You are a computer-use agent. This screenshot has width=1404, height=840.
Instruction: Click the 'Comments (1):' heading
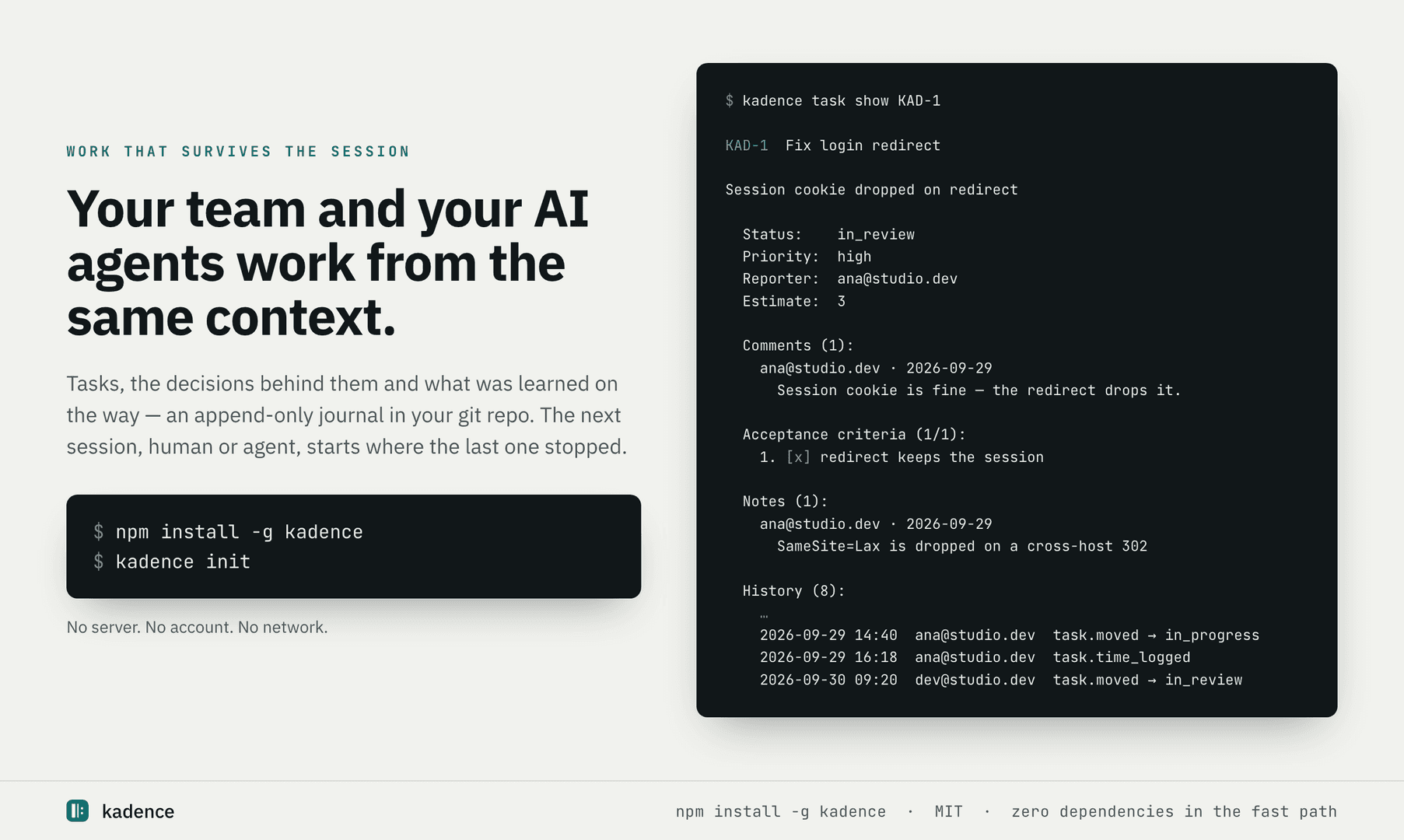tap(798, 345)
